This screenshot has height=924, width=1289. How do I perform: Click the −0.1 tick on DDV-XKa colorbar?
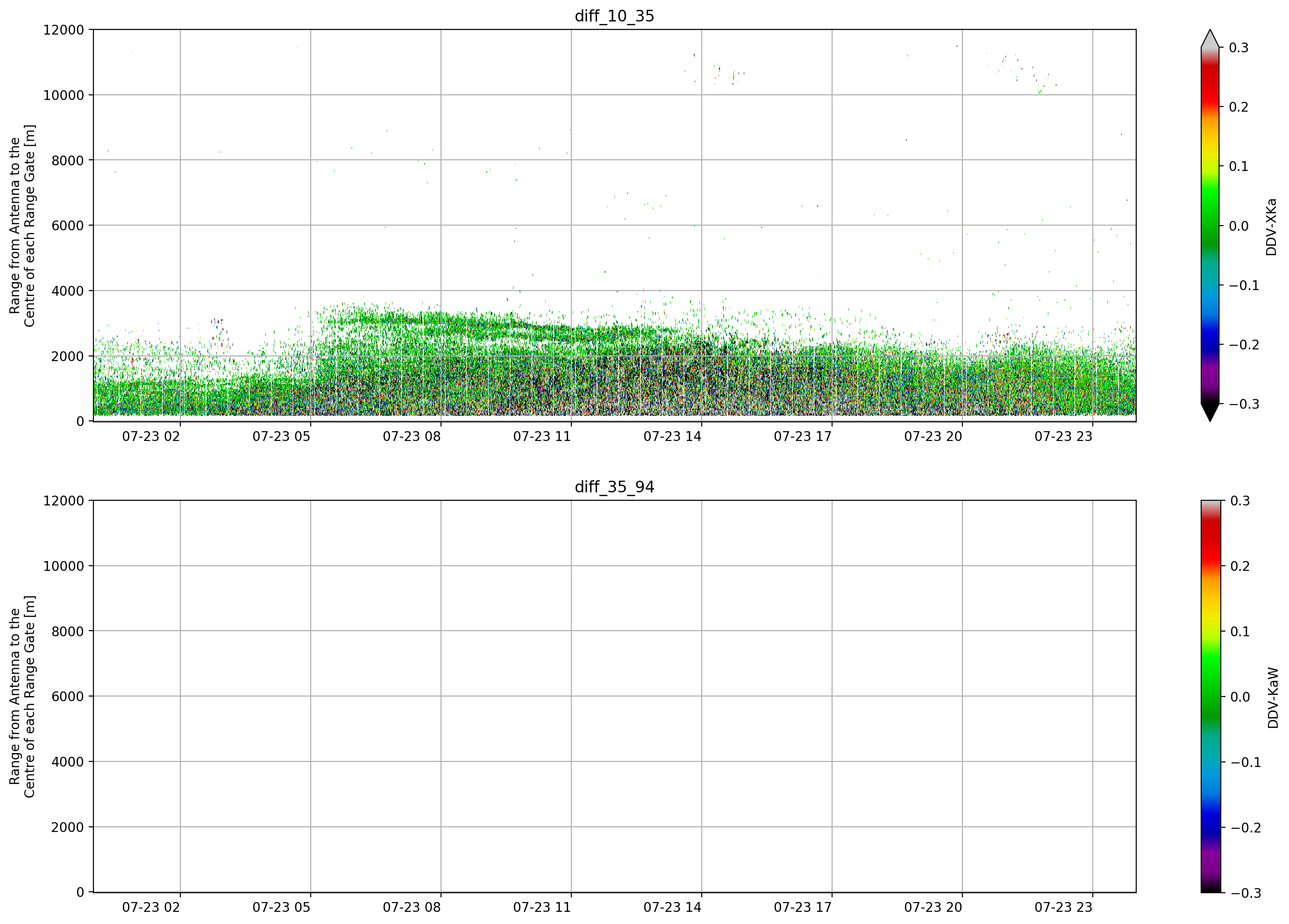tap(1244, 285)
